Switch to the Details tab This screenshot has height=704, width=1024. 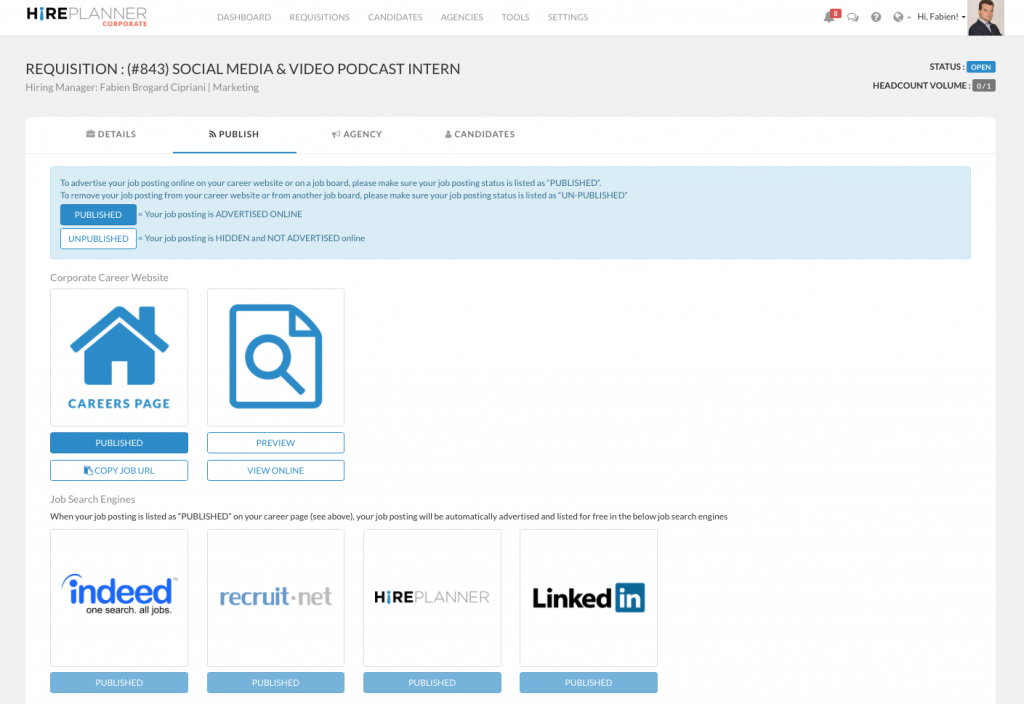point(111,134)
